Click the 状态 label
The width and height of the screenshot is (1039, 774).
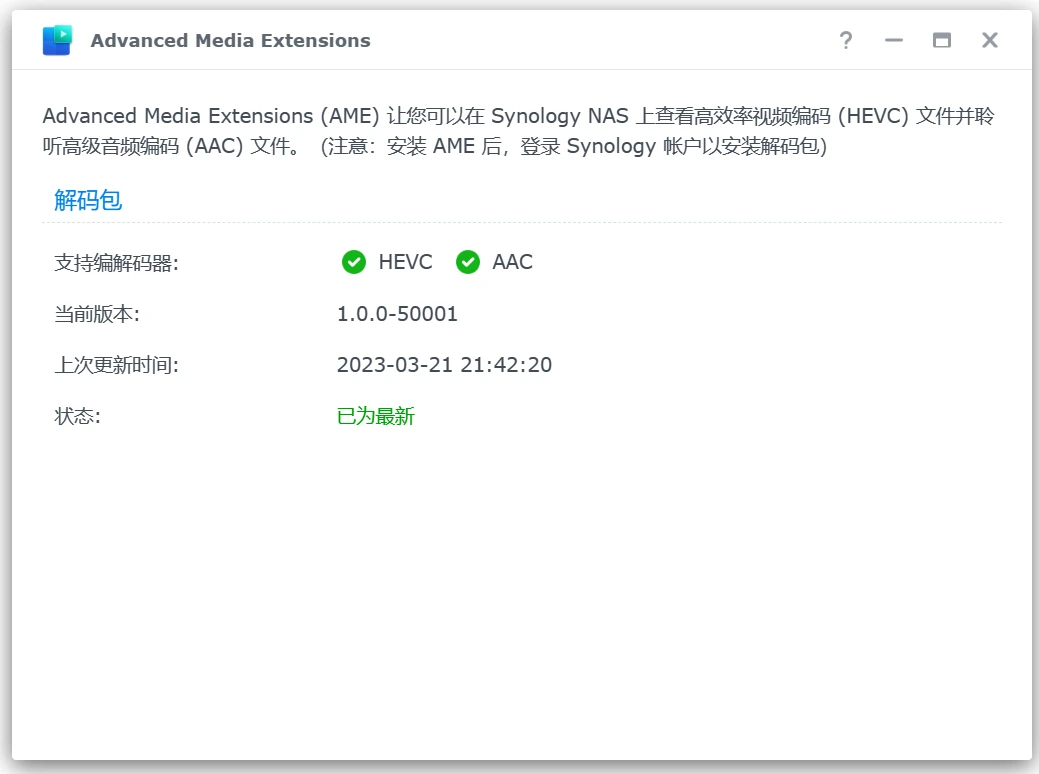[78, 416]
